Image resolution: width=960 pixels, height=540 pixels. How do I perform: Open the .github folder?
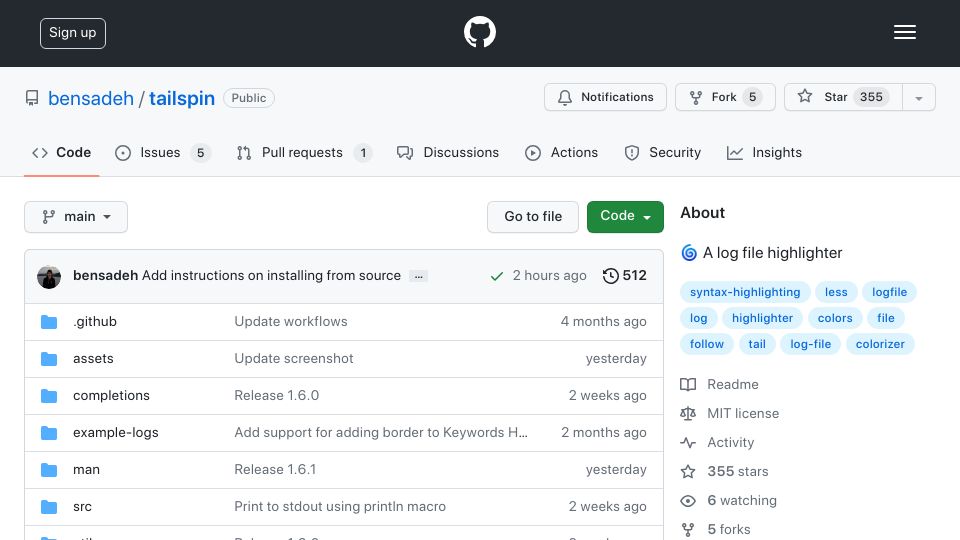point(95,321)
